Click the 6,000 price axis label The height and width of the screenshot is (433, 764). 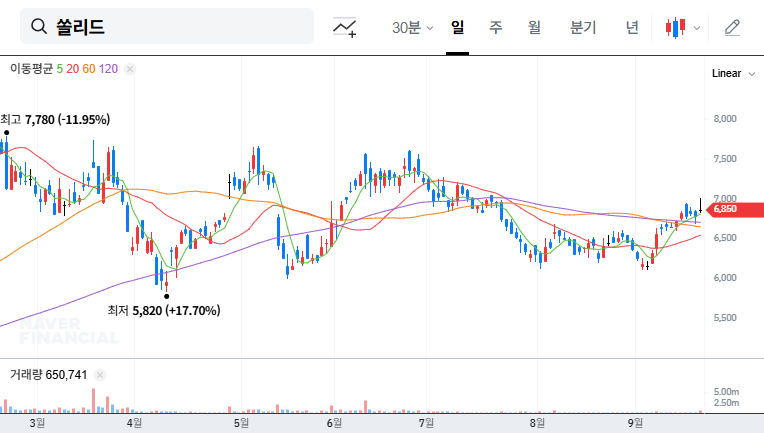pyautogui.click(x=725, y=278)
